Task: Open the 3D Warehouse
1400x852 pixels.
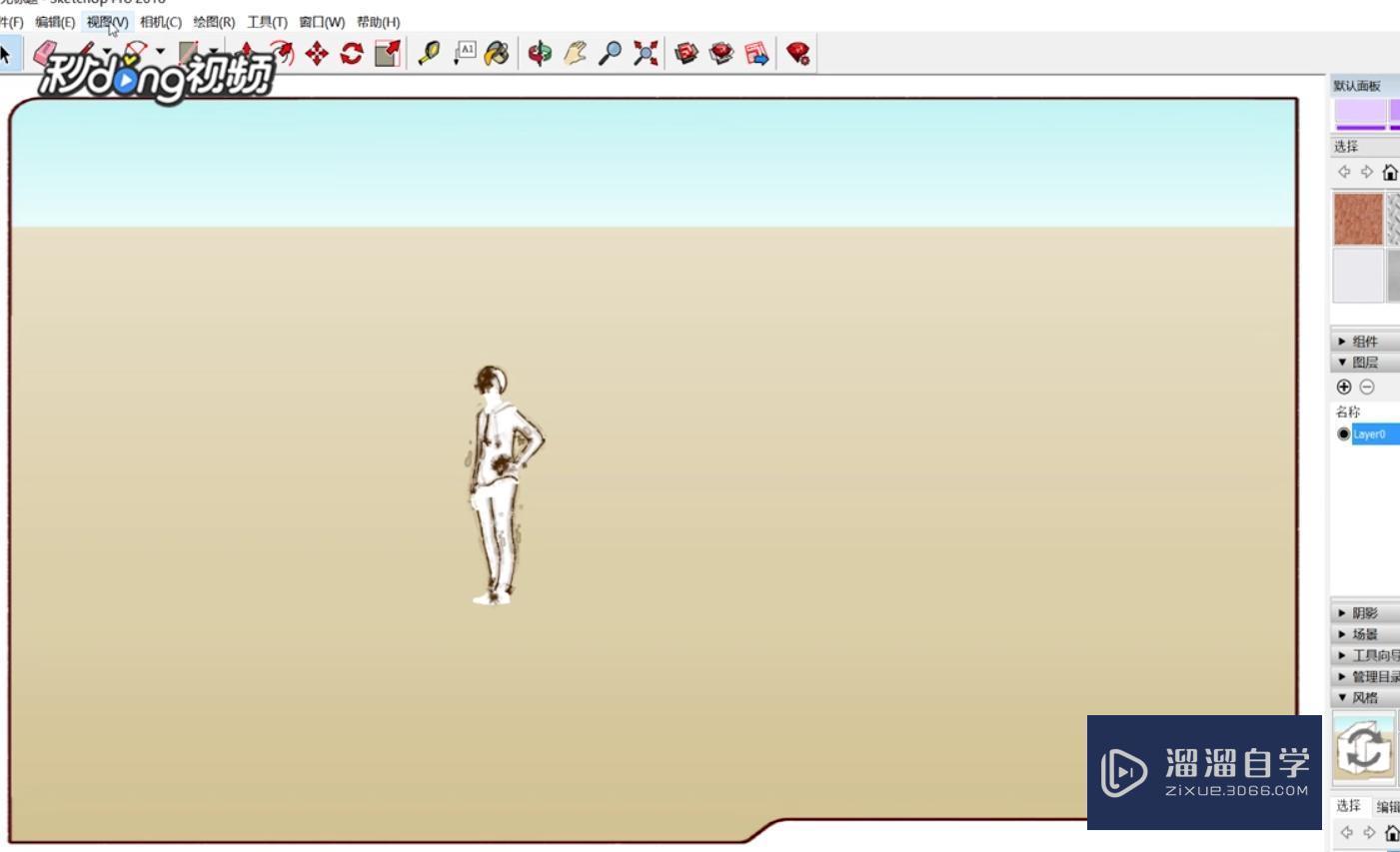Action: click(687, 53)
